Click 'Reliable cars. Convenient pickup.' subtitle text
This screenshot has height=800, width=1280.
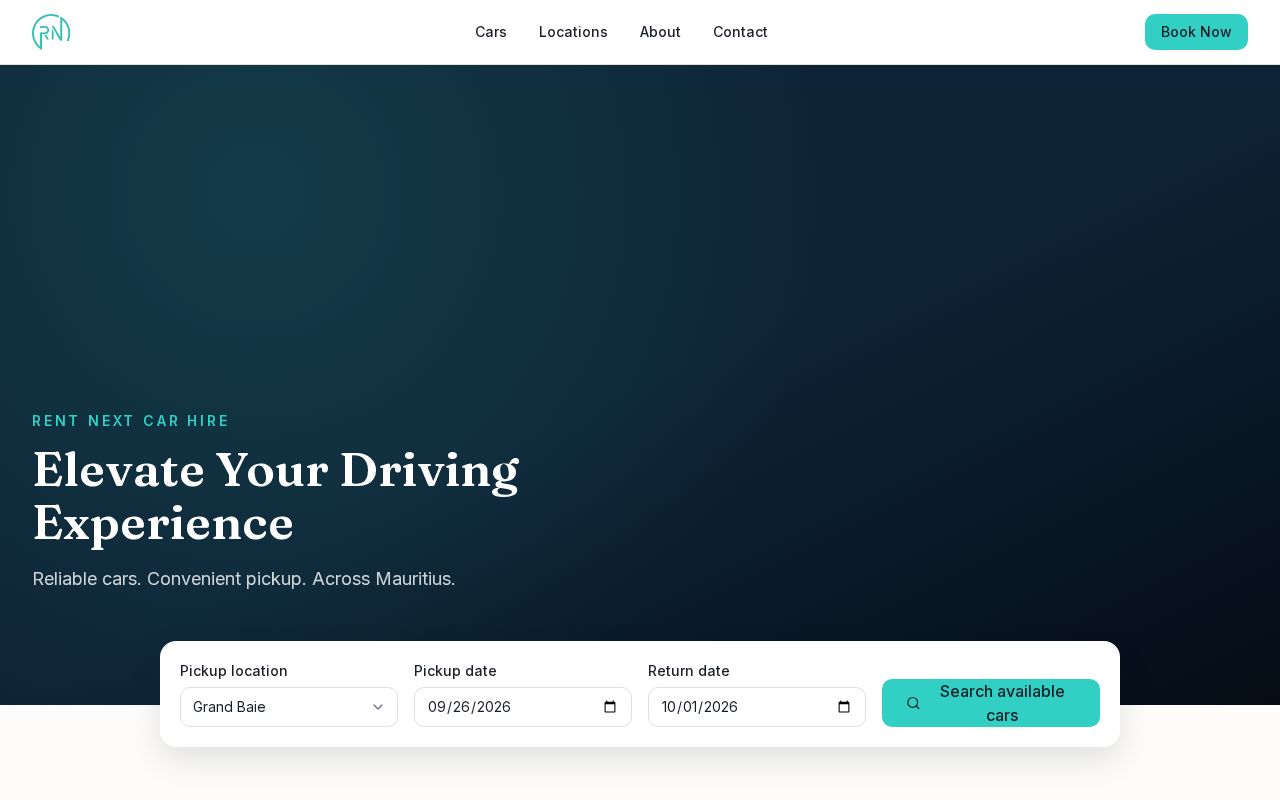point(170,579)
